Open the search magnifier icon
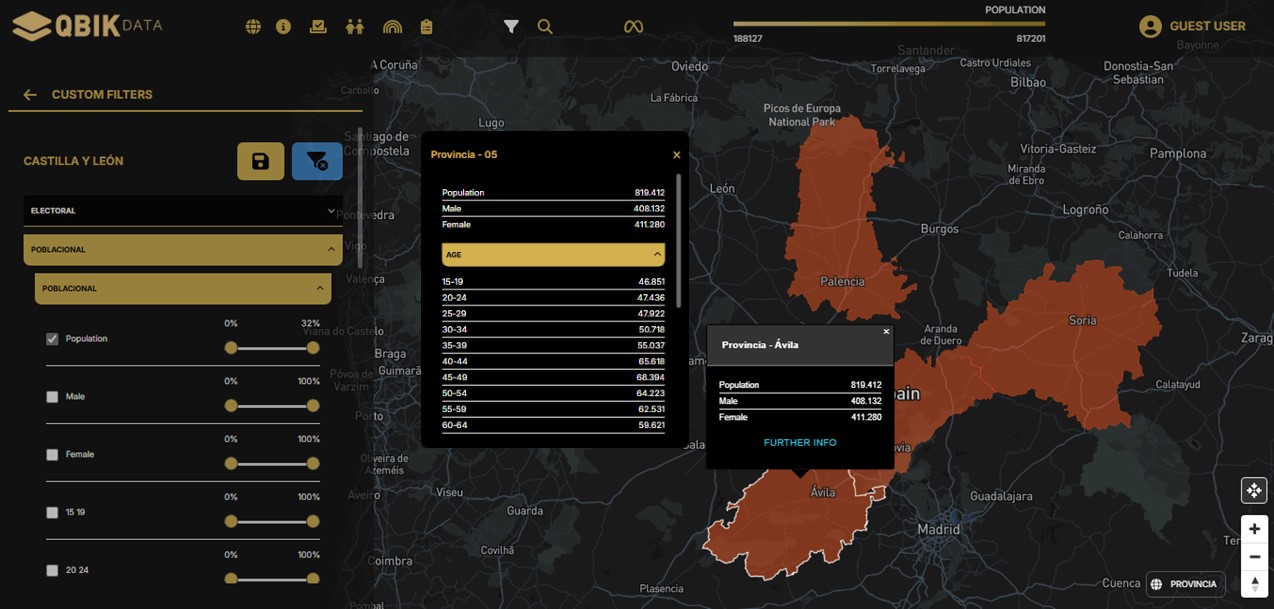Viewport: 1274px width, 609px height. point(545,27)
